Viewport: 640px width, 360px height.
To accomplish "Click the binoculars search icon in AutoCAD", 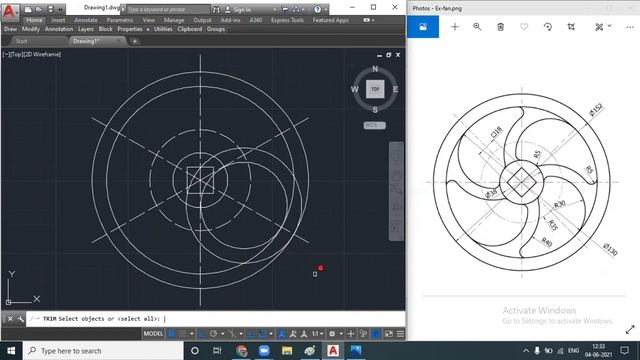I will coord(216,9).
